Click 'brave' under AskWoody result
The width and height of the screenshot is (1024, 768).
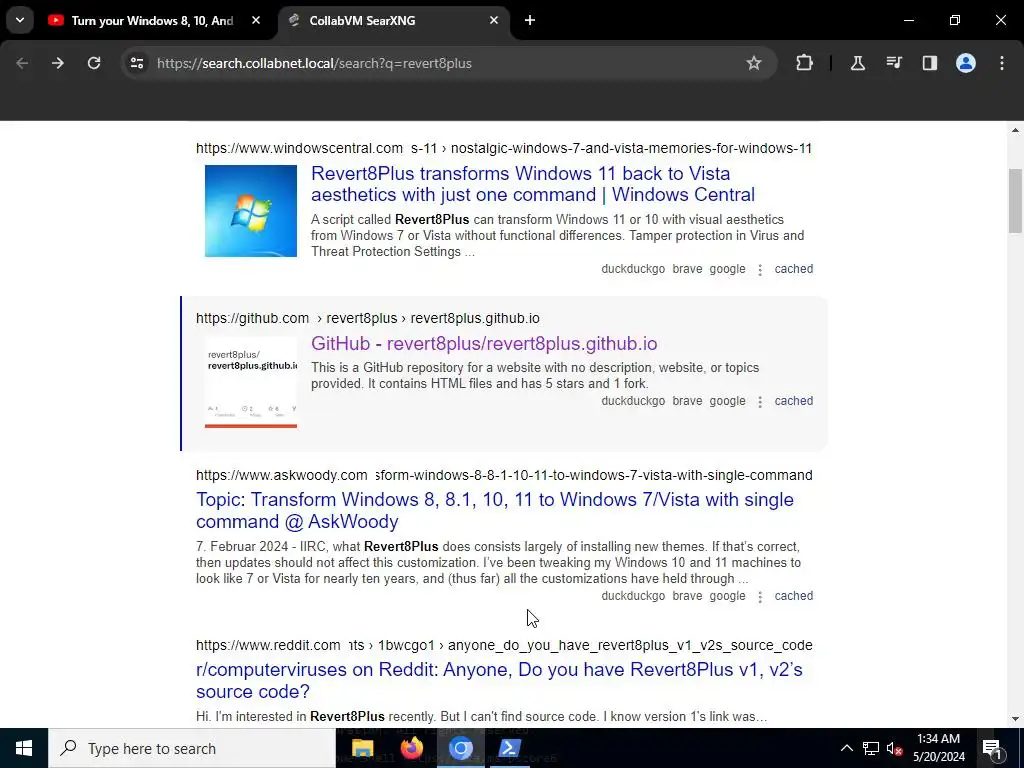pyautogui.click(x=687, y=596)
